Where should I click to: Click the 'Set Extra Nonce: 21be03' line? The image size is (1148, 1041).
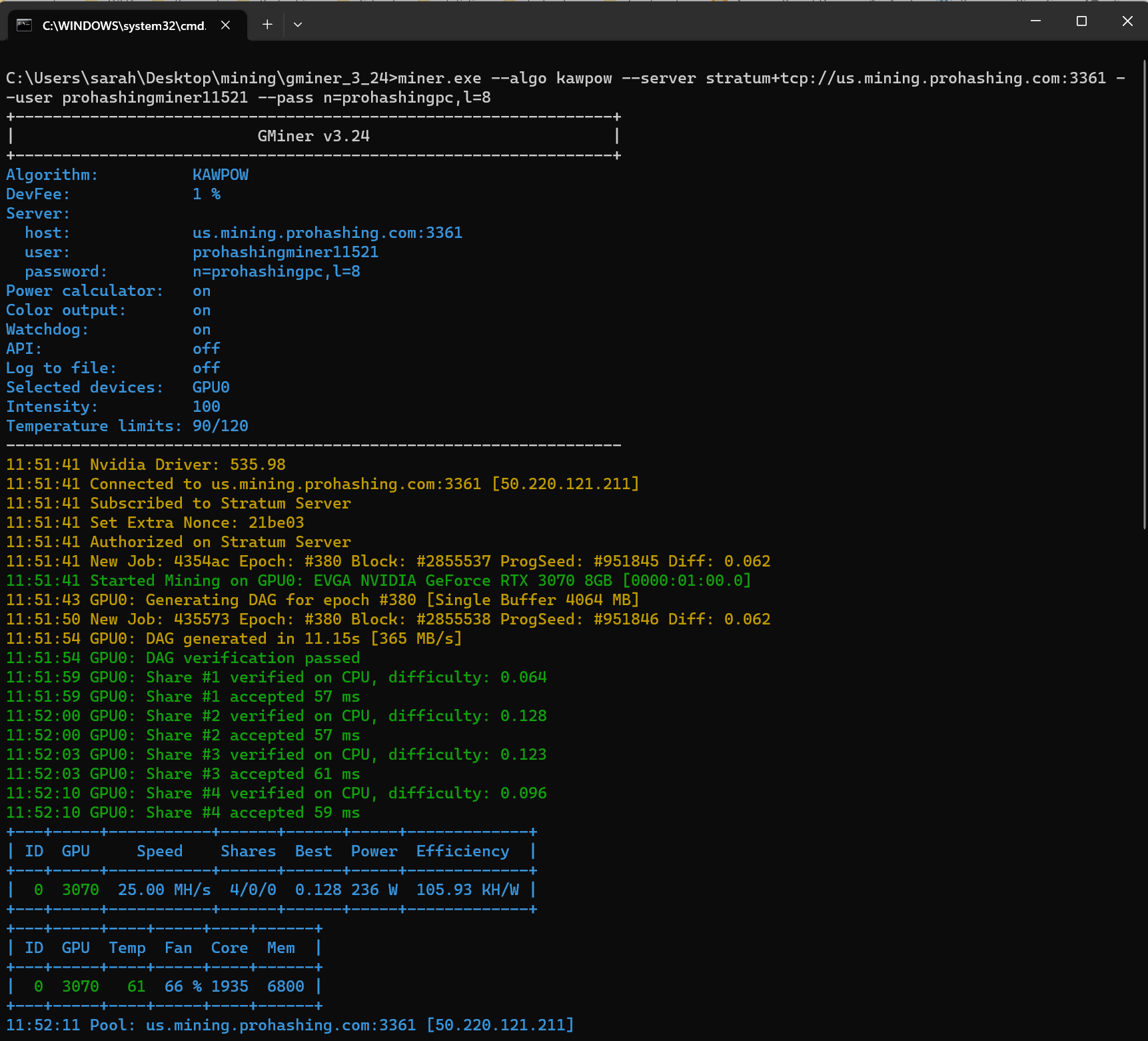tap(155, 522)
